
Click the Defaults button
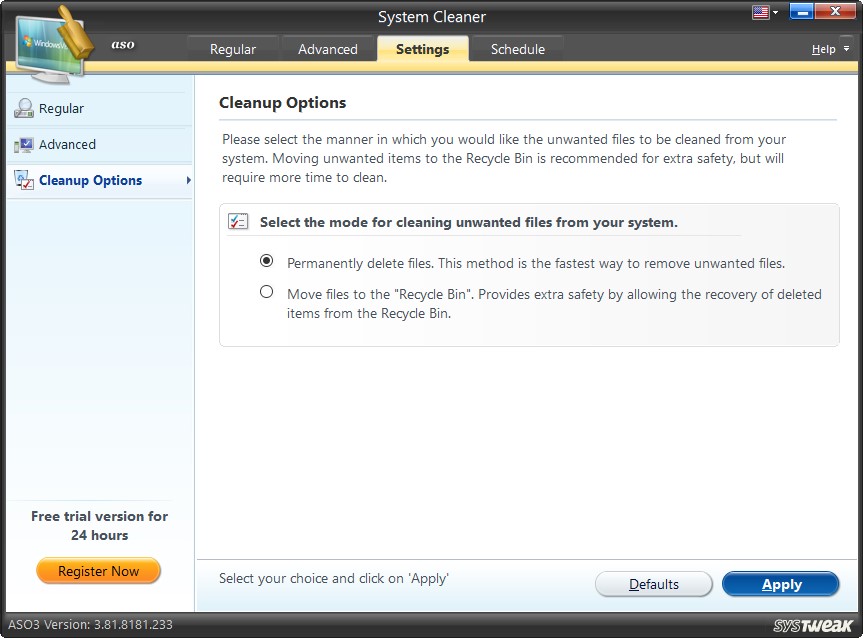click(654, 584)
